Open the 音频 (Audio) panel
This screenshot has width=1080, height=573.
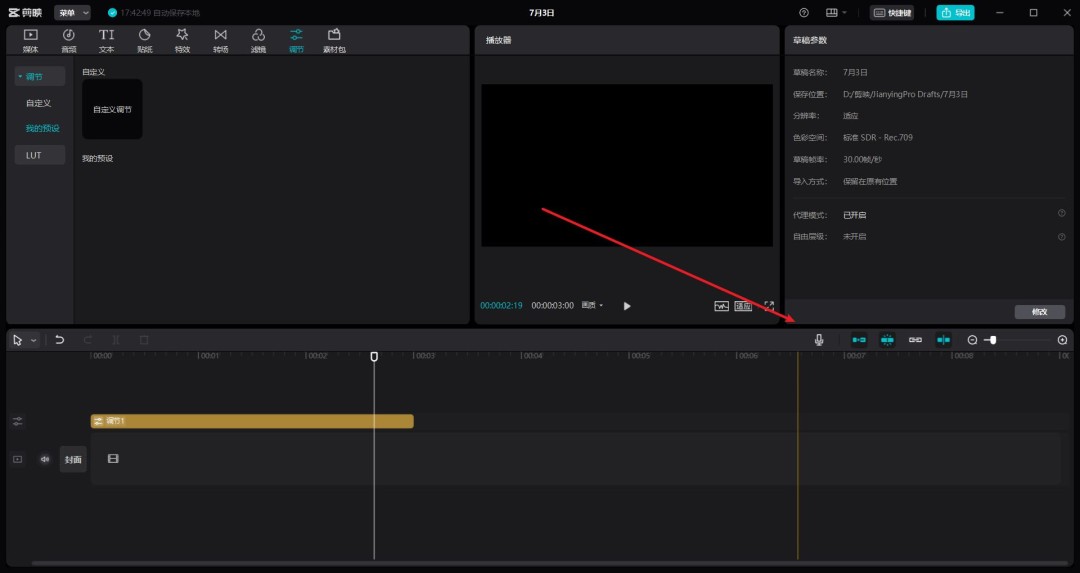click(68, 40)
